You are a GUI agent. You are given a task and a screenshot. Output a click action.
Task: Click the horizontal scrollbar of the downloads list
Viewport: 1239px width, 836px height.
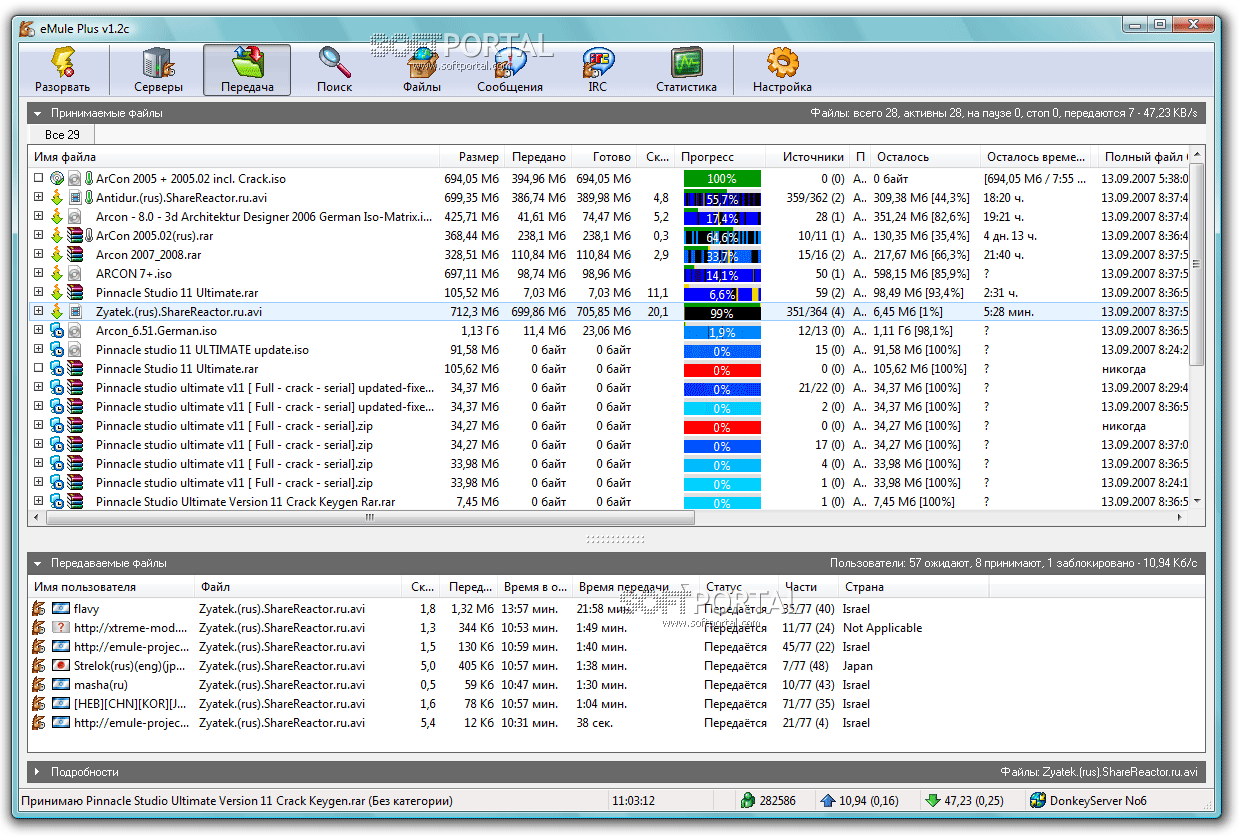[x=370, y=518]
